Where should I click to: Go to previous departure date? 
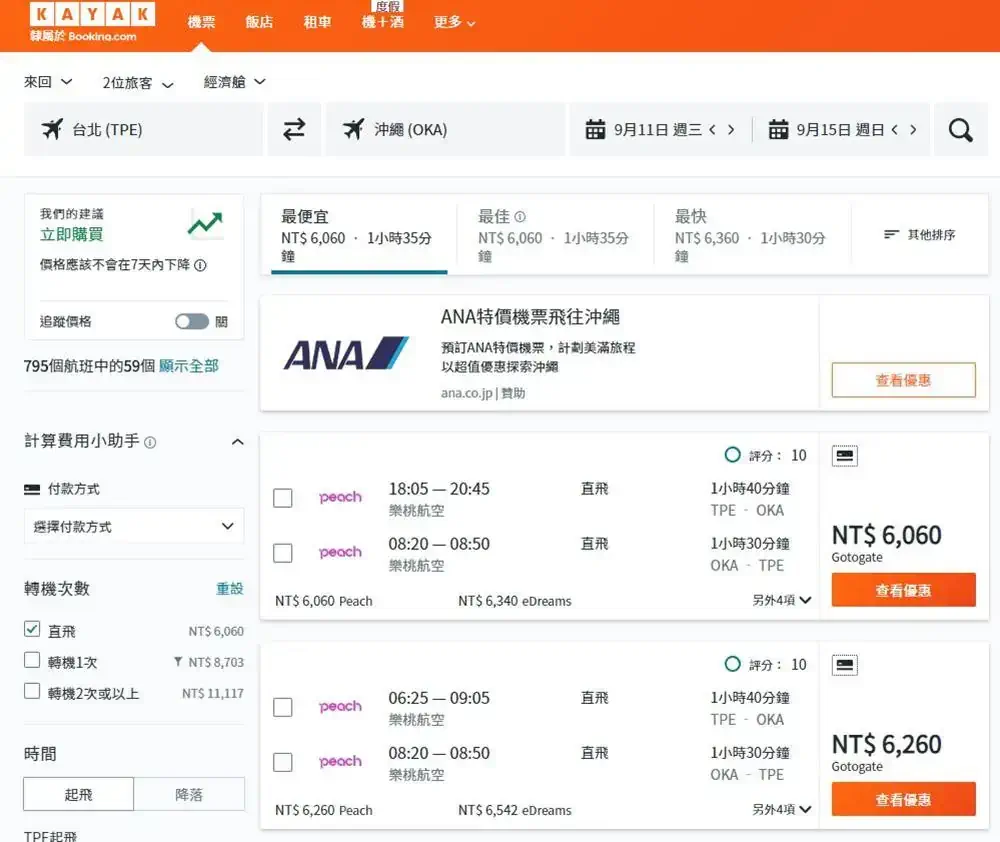pyautogui.click(x=712, y=129)
